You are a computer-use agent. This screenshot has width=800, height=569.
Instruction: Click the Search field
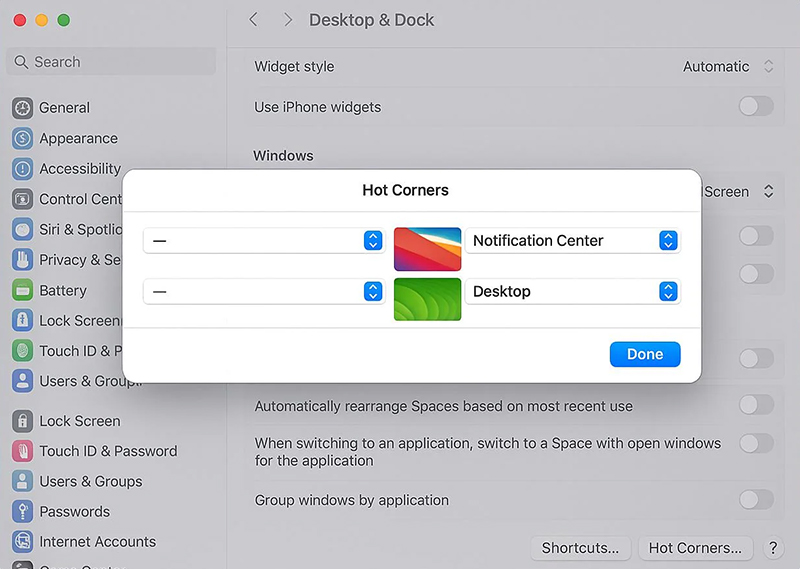[111, 62]
